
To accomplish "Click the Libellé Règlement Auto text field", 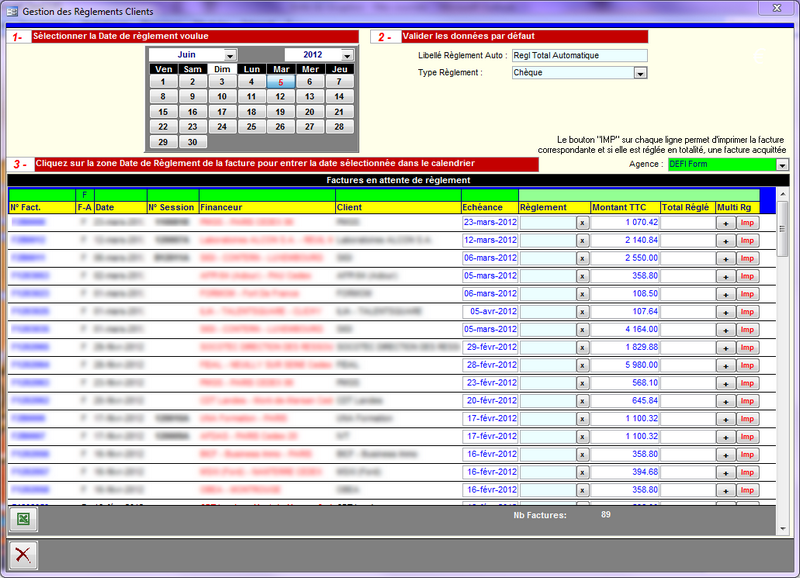I will click(x=579, y=55).
